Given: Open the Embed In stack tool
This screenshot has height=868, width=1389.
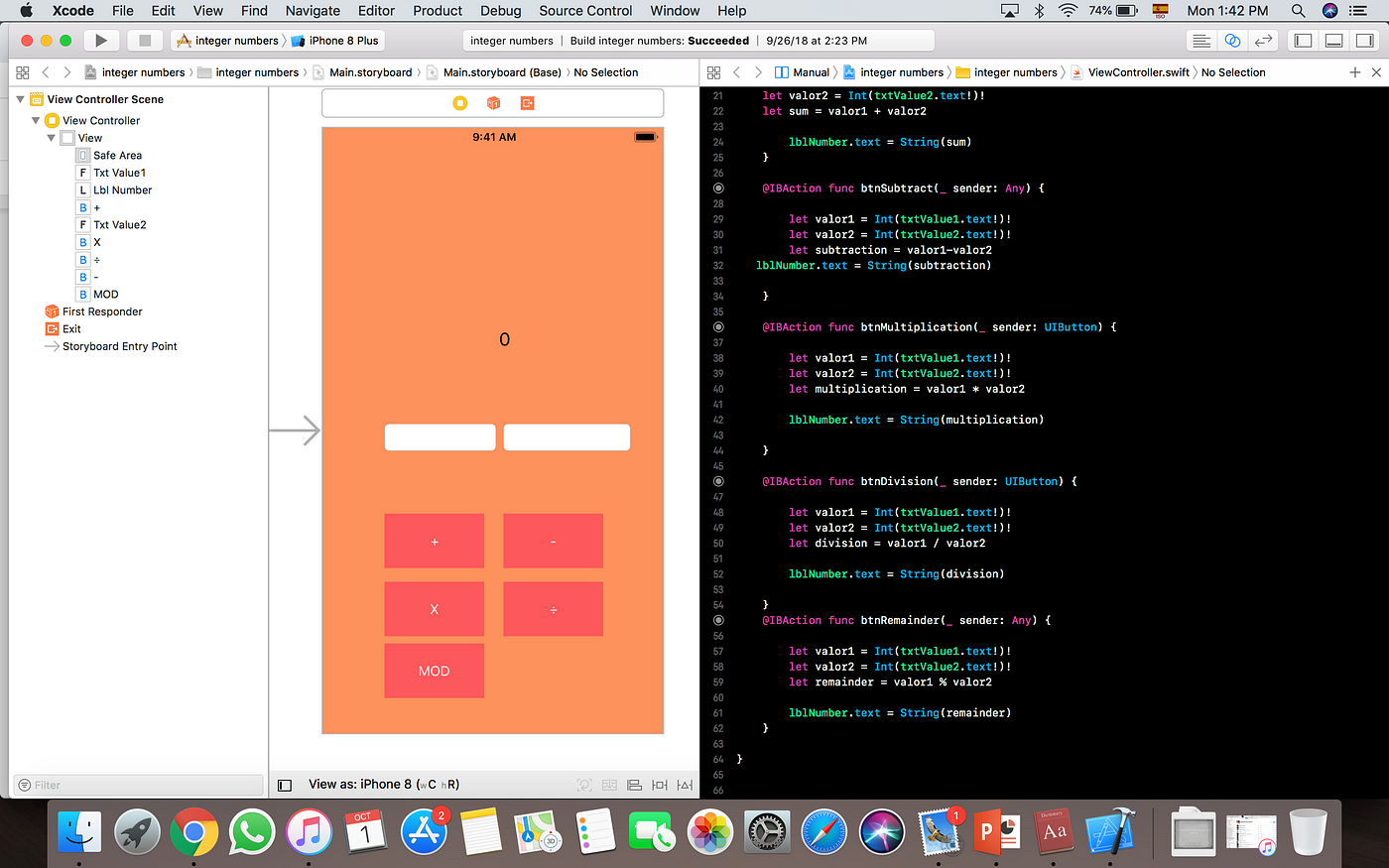Looking at the screenshot, I should 610,785.
